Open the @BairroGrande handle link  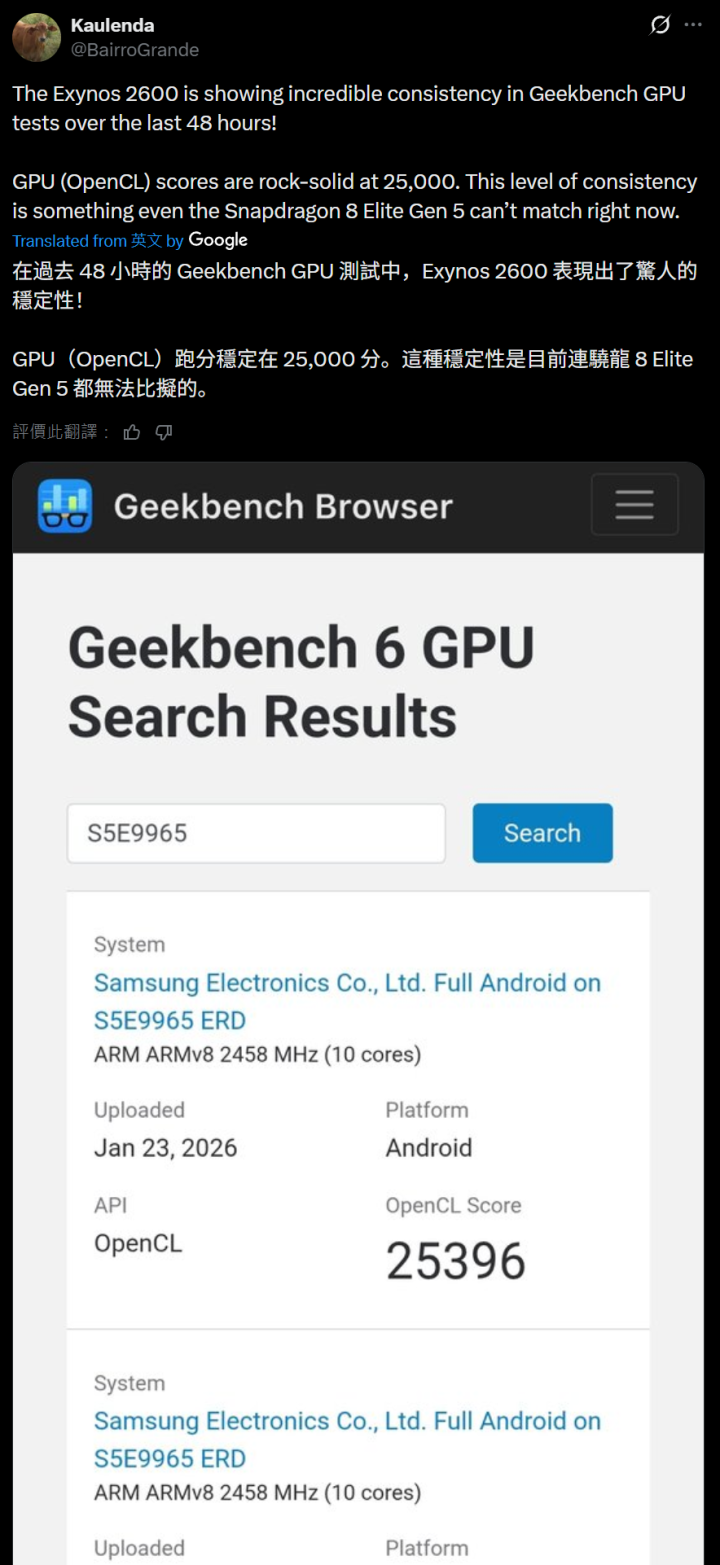[134, 49]
